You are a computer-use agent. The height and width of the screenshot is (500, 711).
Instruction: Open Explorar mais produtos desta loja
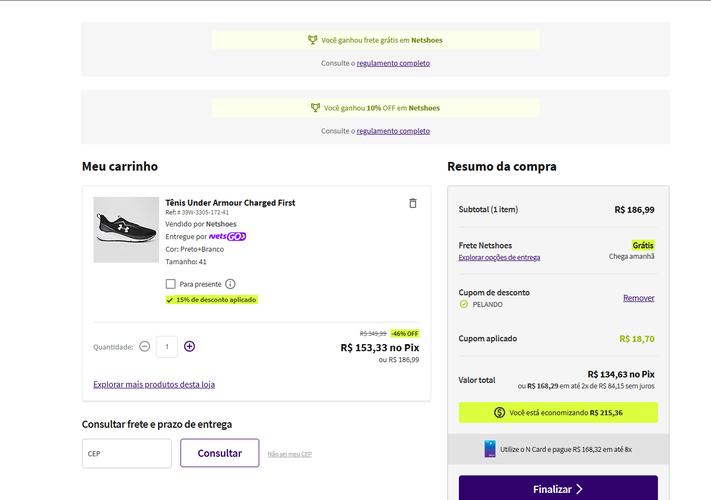154,384
